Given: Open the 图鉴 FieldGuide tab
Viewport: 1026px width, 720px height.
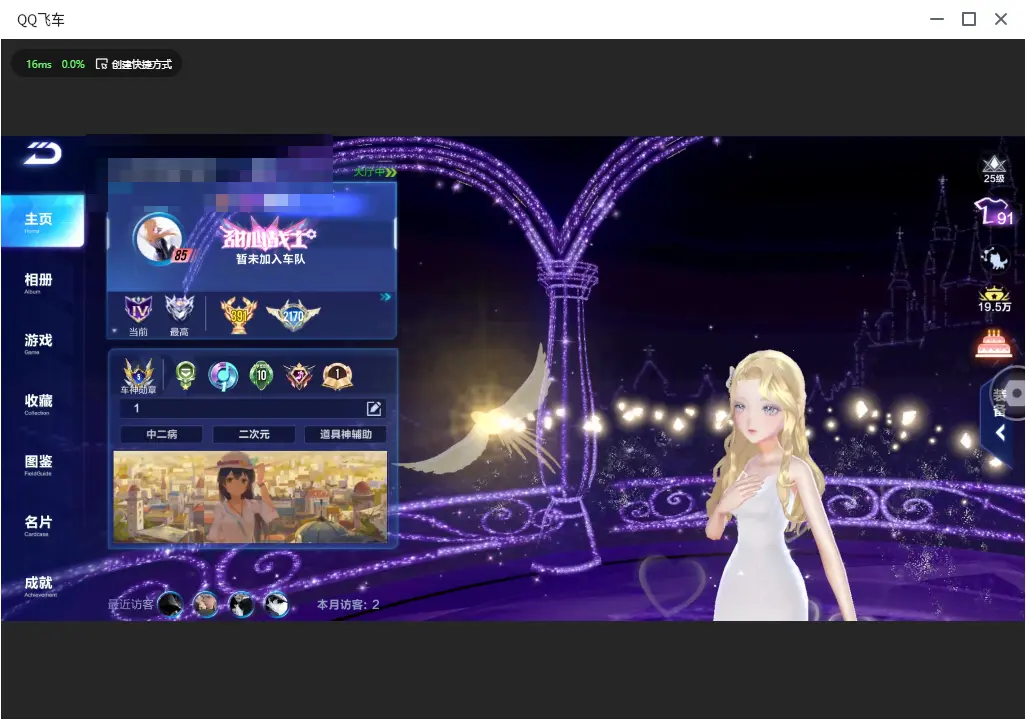Looking at the screenshot, I should click(x=38, y=464).
